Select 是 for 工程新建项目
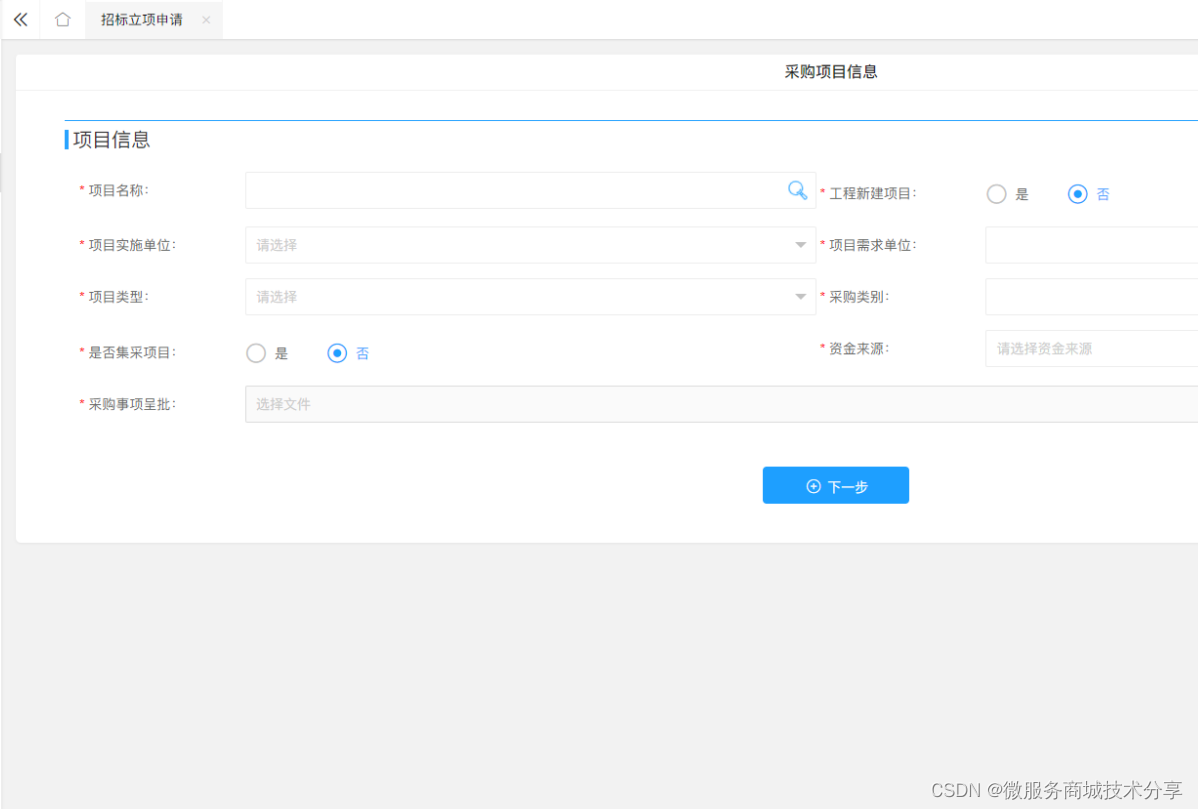This screenshot has width=1198, height=809. [996, 194]
